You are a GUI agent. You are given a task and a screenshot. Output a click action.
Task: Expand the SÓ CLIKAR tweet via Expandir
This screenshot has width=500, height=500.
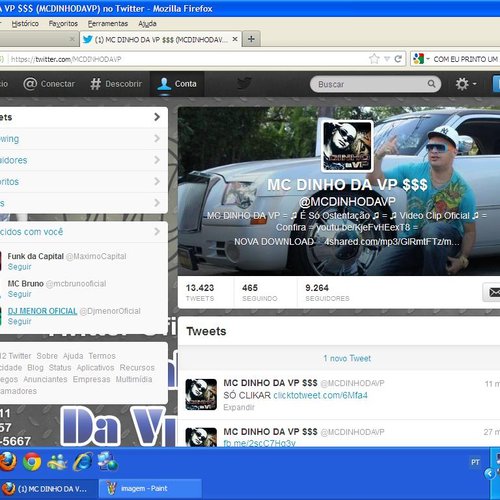pos(239,407)
